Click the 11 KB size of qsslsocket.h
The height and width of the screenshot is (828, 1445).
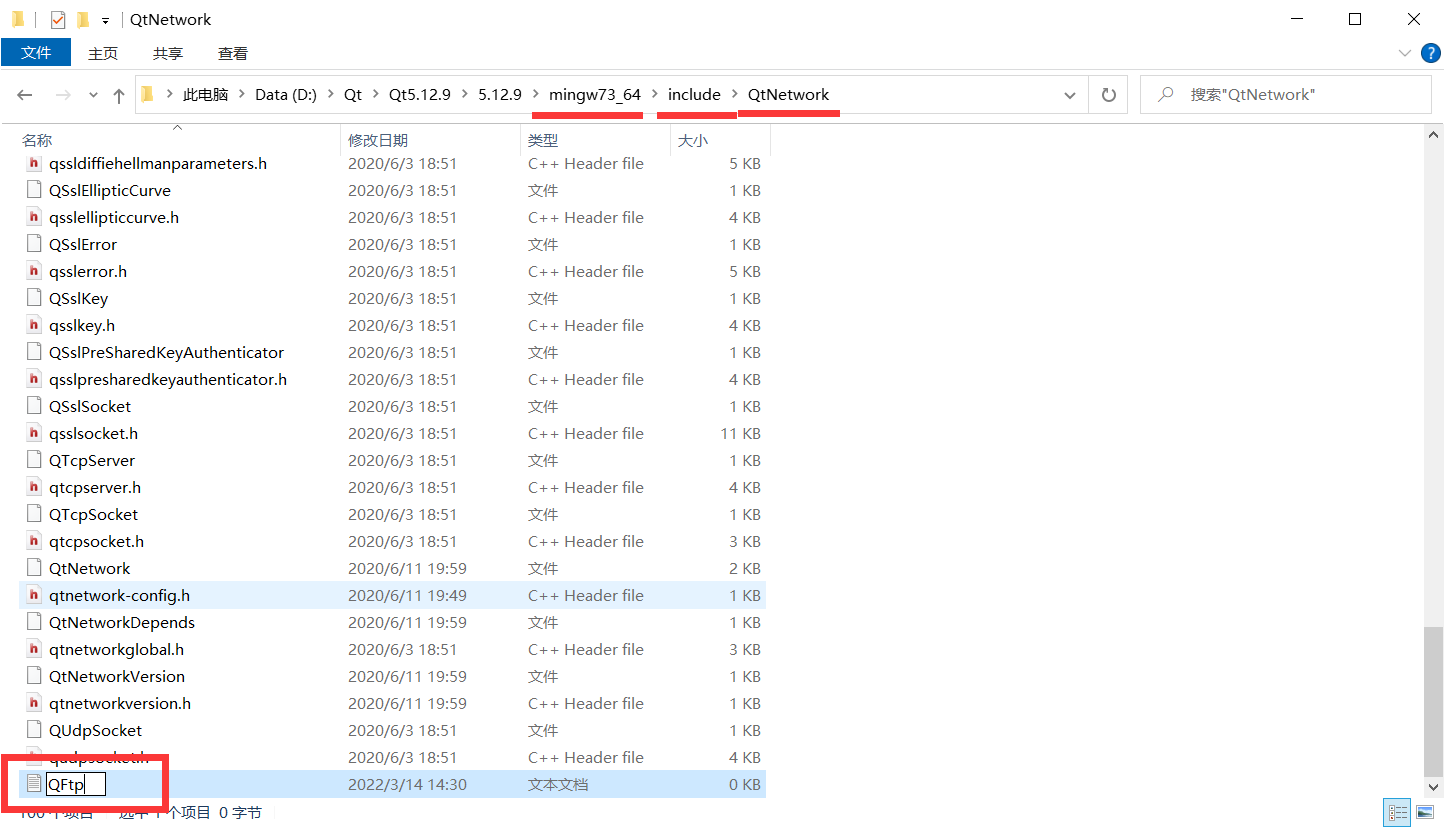pos(740,433)
